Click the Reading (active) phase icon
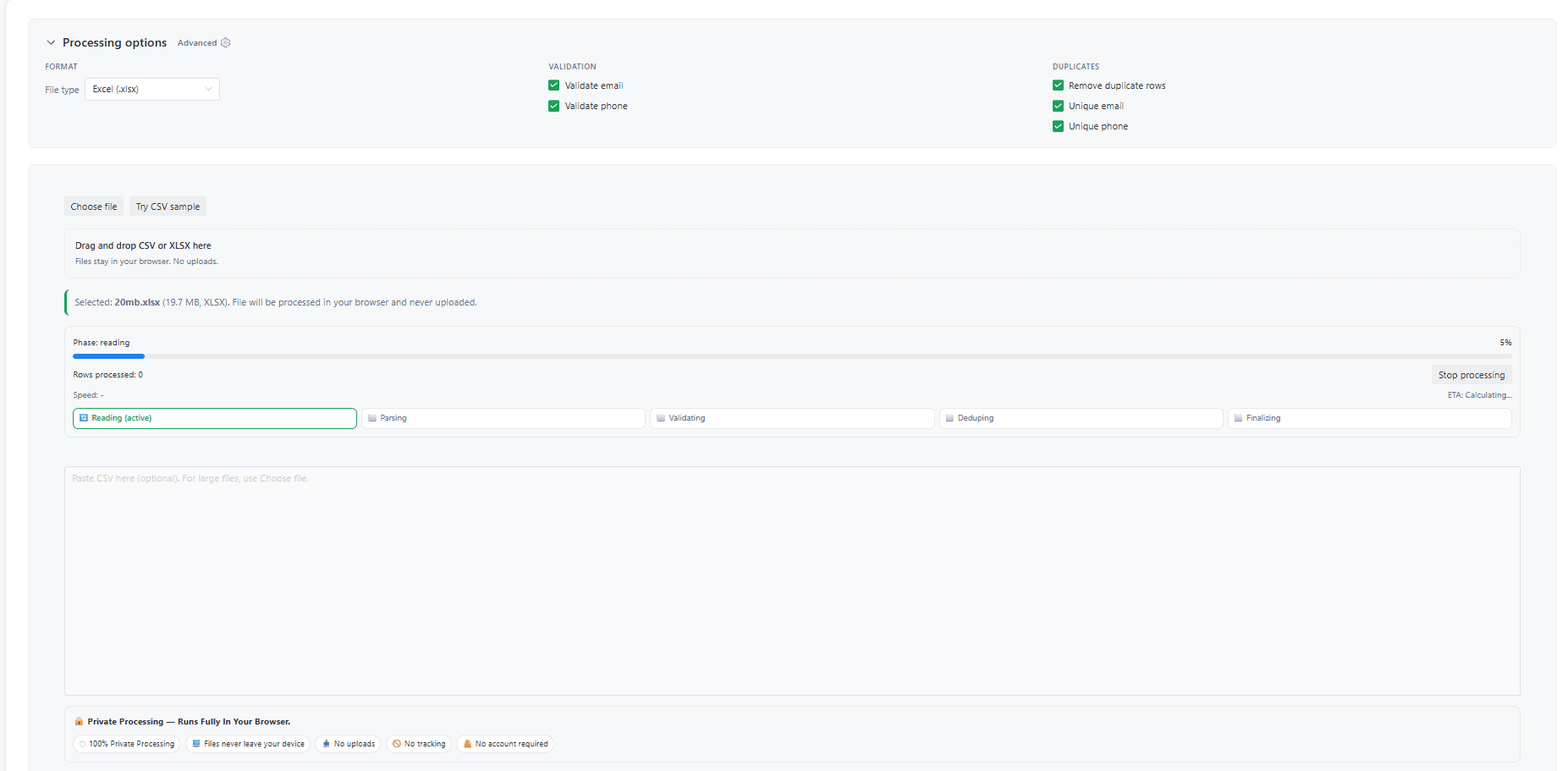Viewport: 1568px width, 771px height. pyautogui.click(x=83, y=418)
